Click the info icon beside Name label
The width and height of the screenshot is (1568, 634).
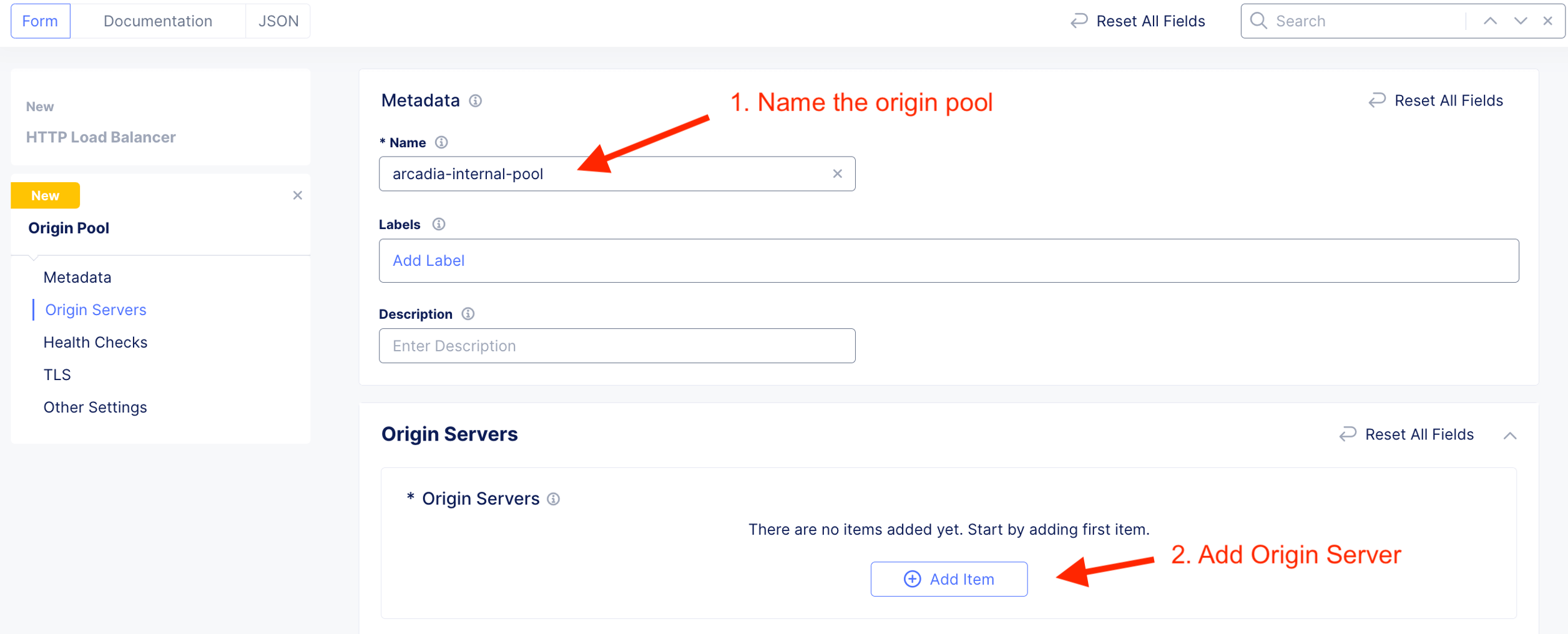[441, 142]
